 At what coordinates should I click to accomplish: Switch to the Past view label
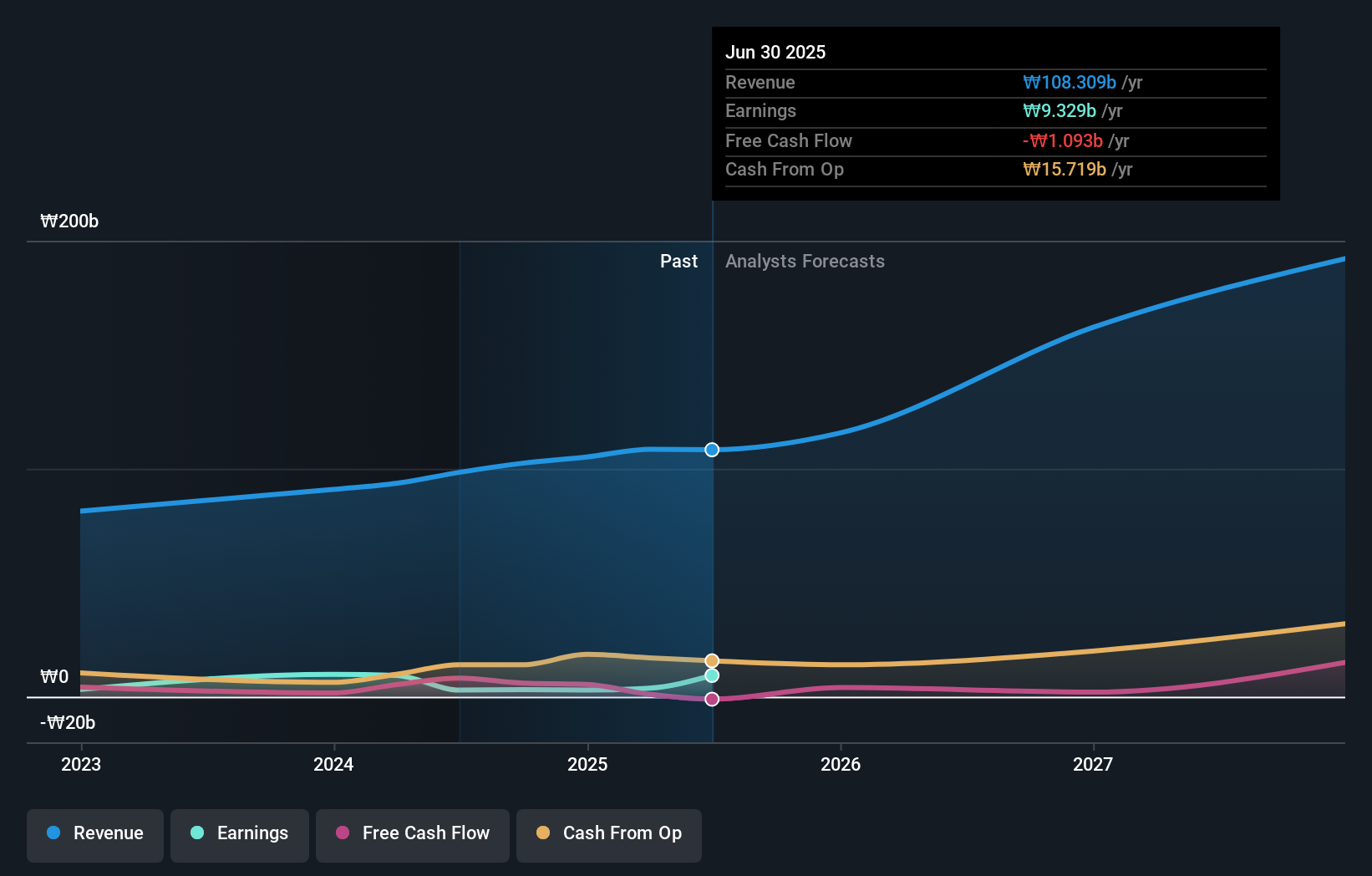click(x=678, y=262)
